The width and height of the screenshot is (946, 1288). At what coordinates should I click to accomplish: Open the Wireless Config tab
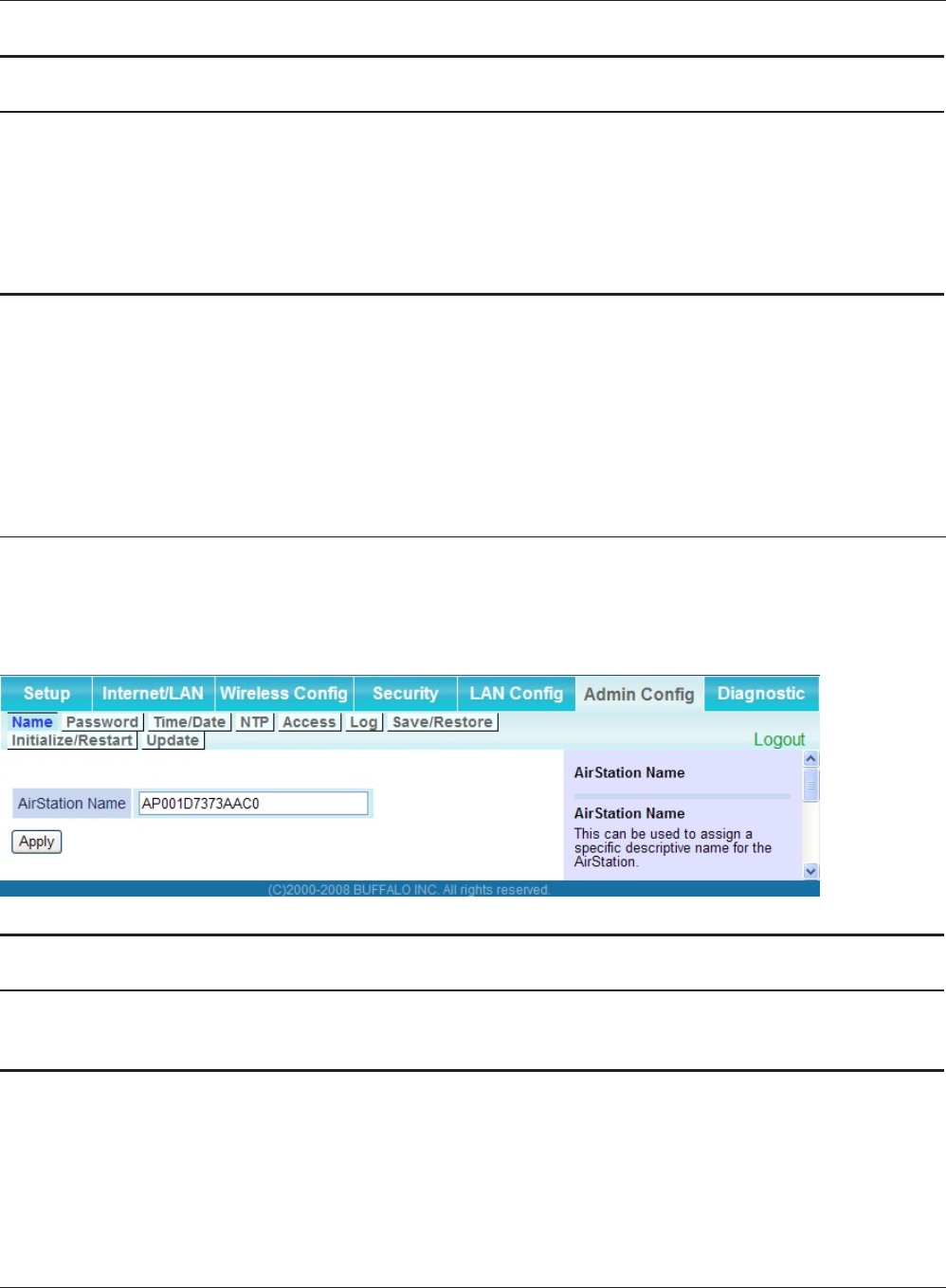[x=284, y=694]
